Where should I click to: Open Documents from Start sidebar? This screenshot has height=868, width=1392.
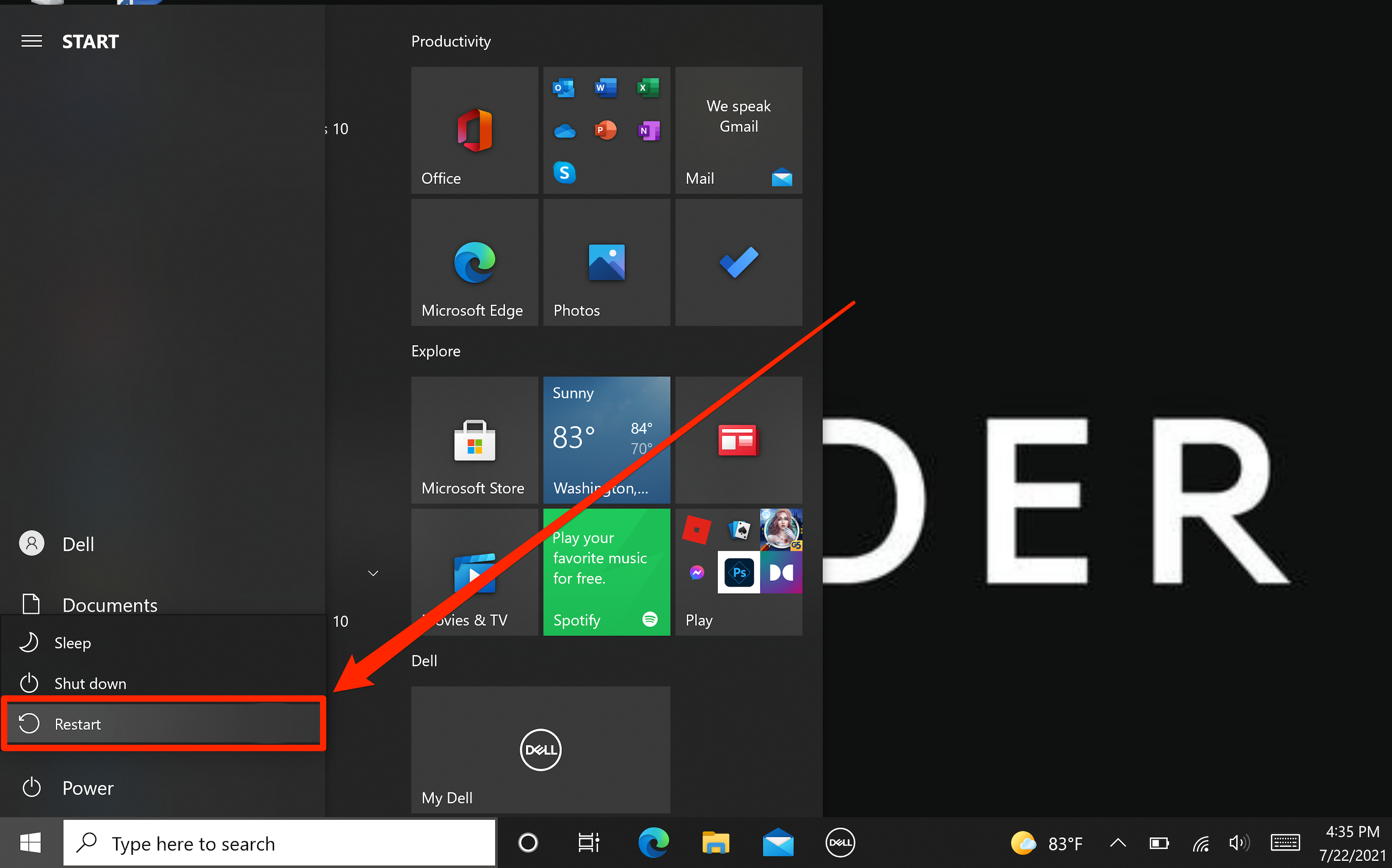(89, 605)
